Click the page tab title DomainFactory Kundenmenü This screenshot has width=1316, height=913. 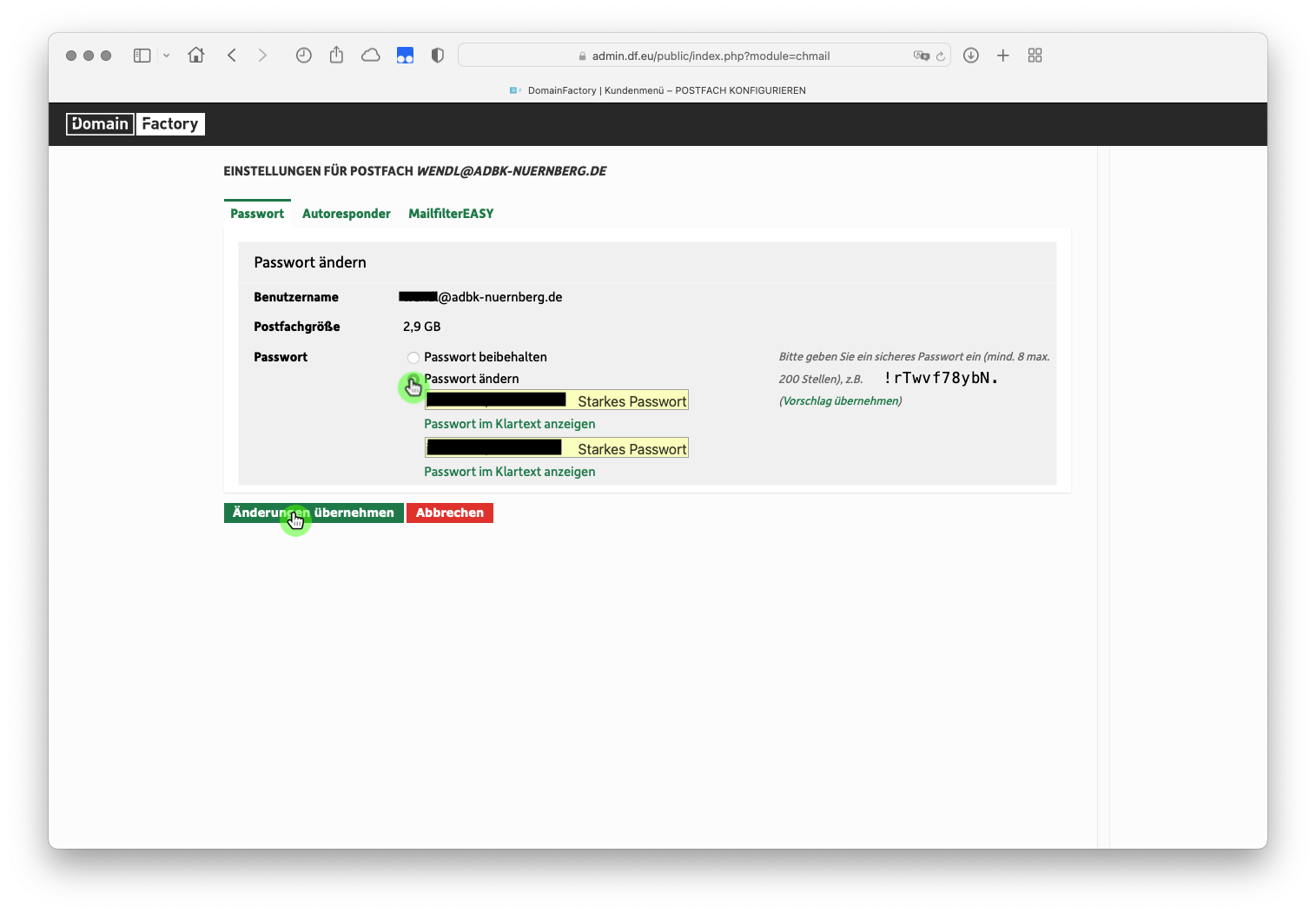pyautogui.click(x=666, y=90)
